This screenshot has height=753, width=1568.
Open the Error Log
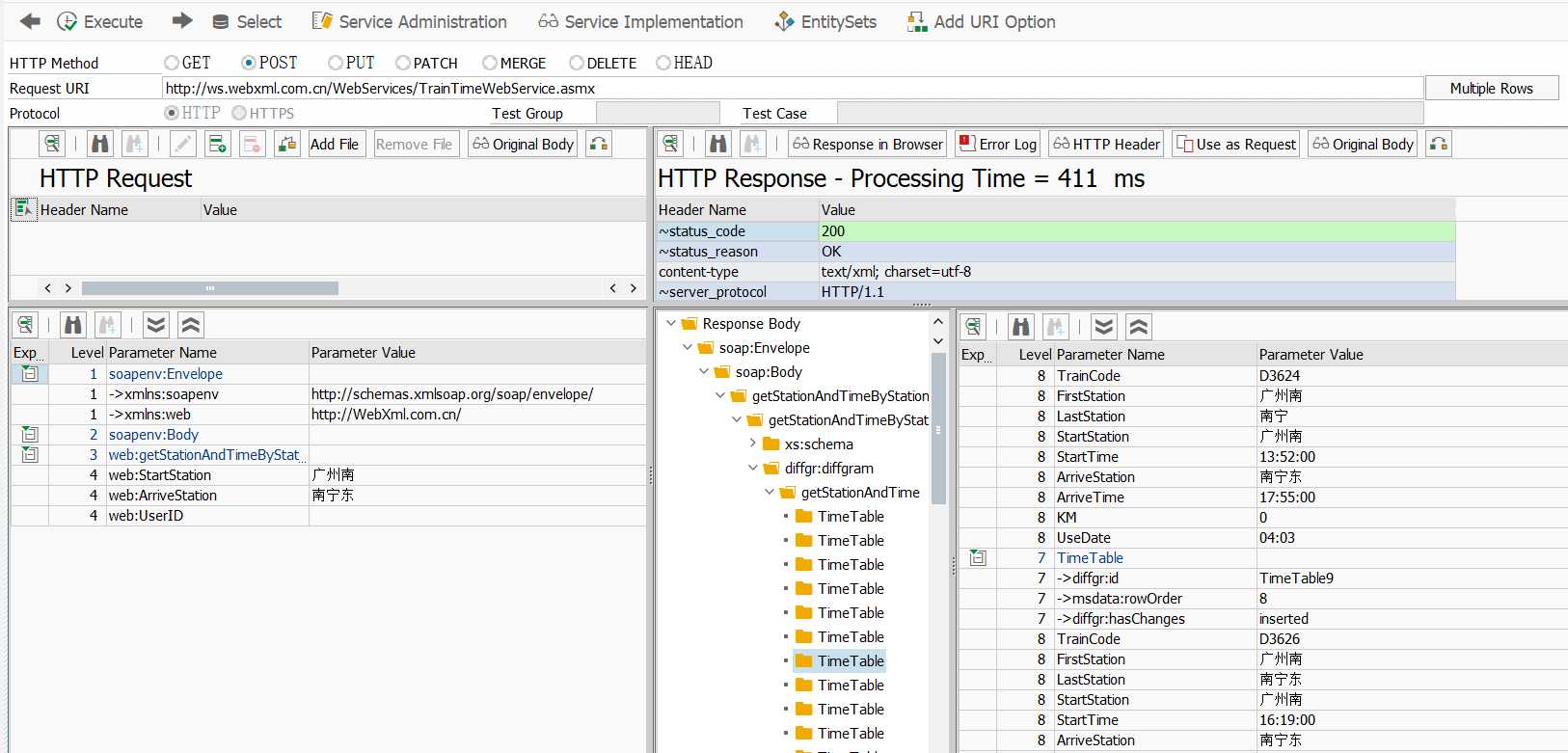[x=998, y=144]
